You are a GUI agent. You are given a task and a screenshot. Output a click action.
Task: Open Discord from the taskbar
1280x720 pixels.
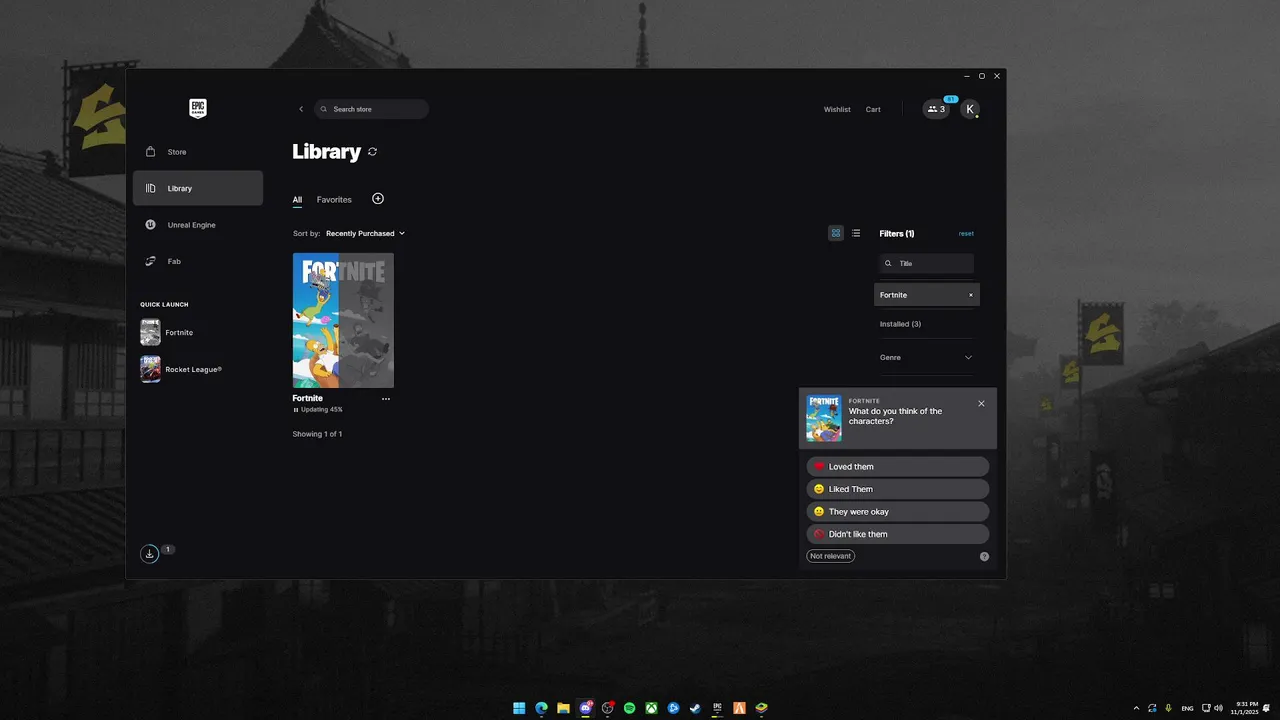click(585, 708)
